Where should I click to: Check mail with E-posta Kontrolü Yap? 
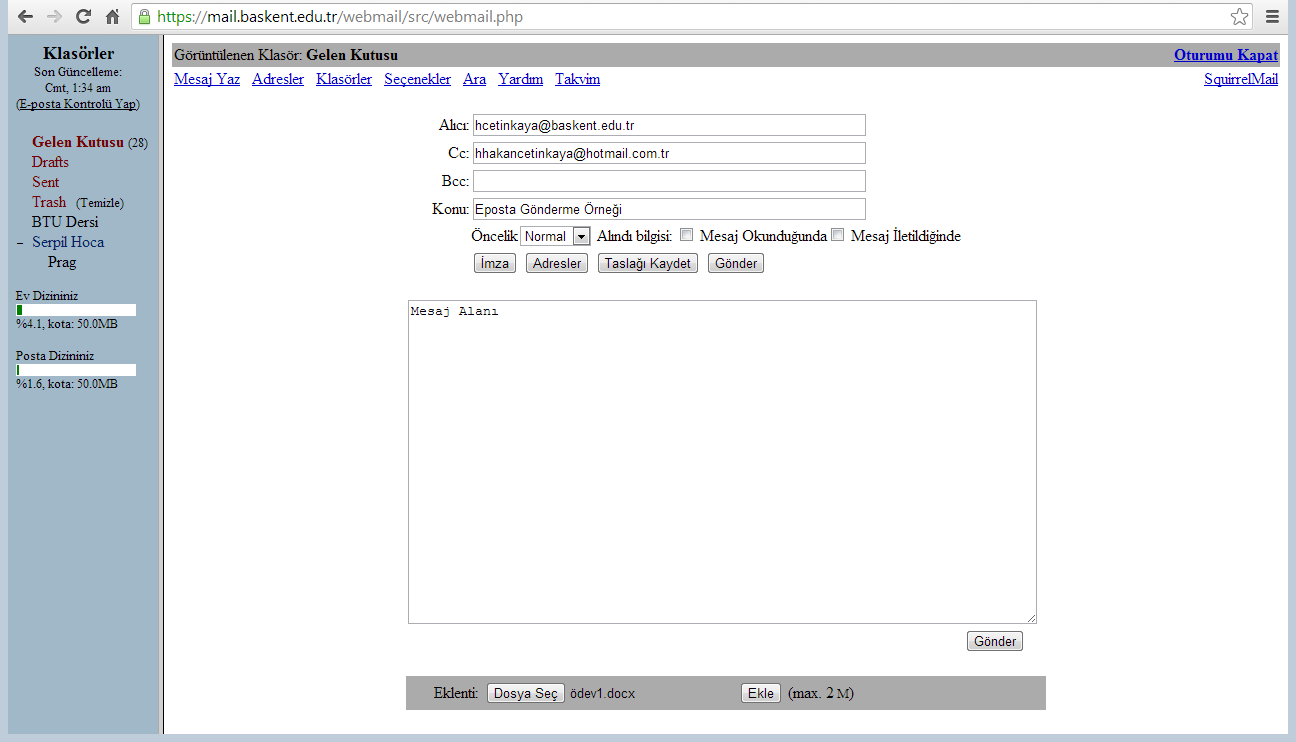pyautogui.click(x=78, y=104)
